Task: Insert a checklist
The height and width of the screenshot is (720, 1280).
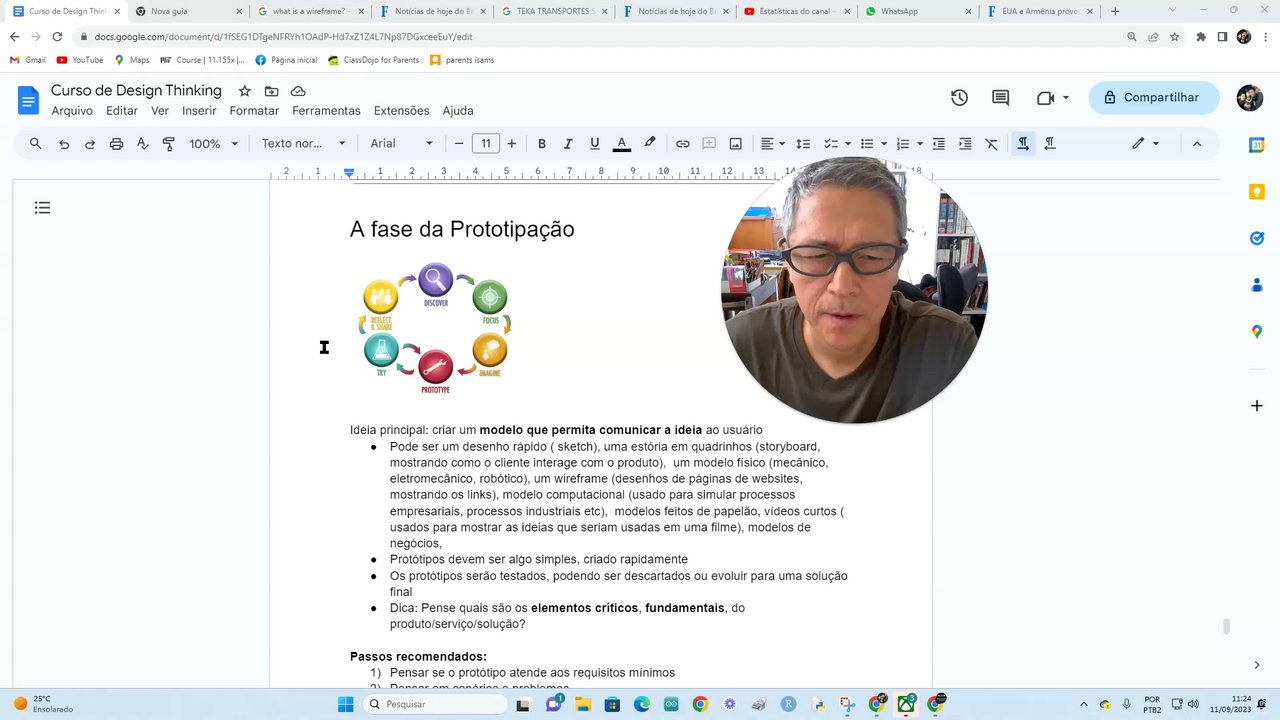Action: [x=830, y=144]
